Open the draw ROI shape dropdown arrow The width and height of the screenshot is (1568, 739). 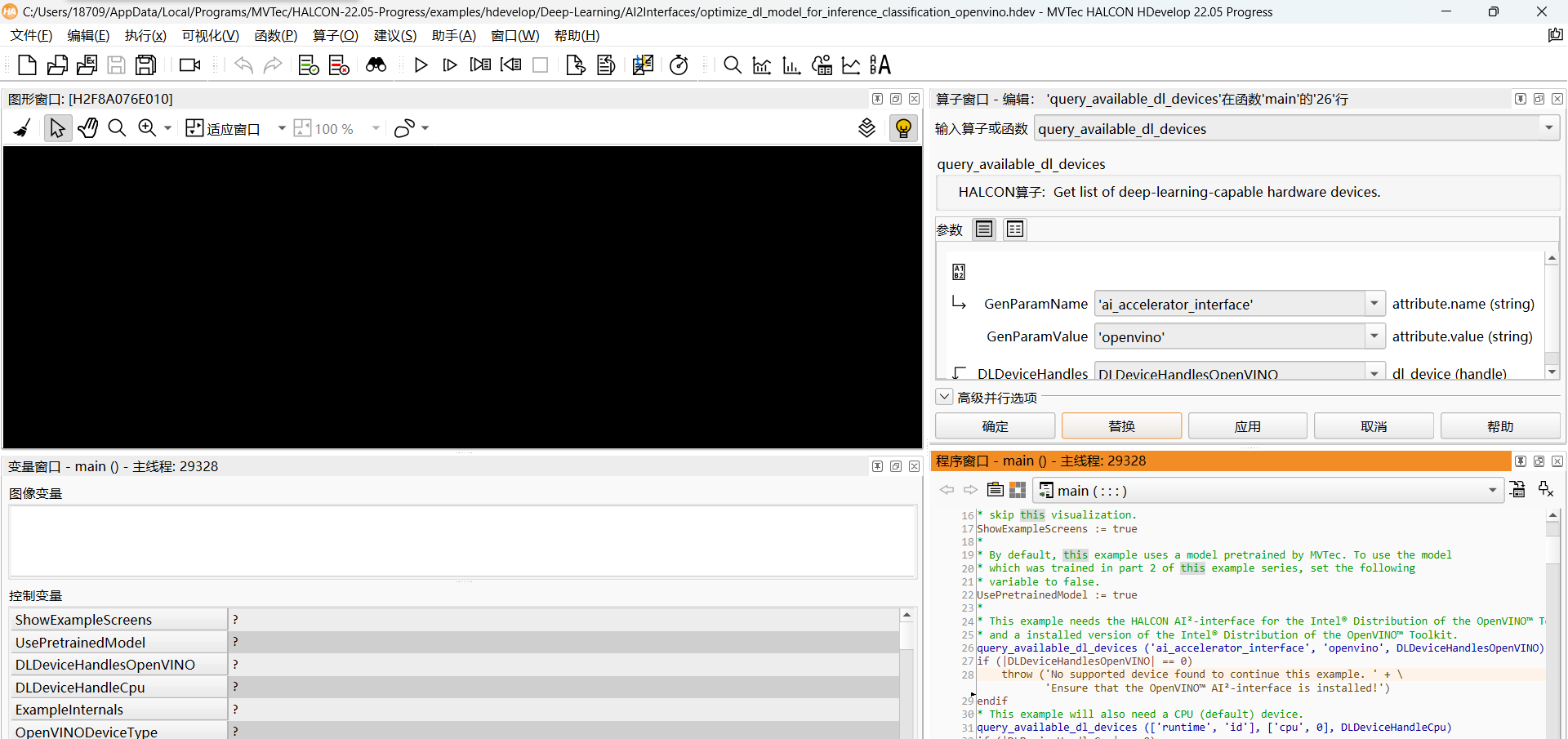coord(425,128)
